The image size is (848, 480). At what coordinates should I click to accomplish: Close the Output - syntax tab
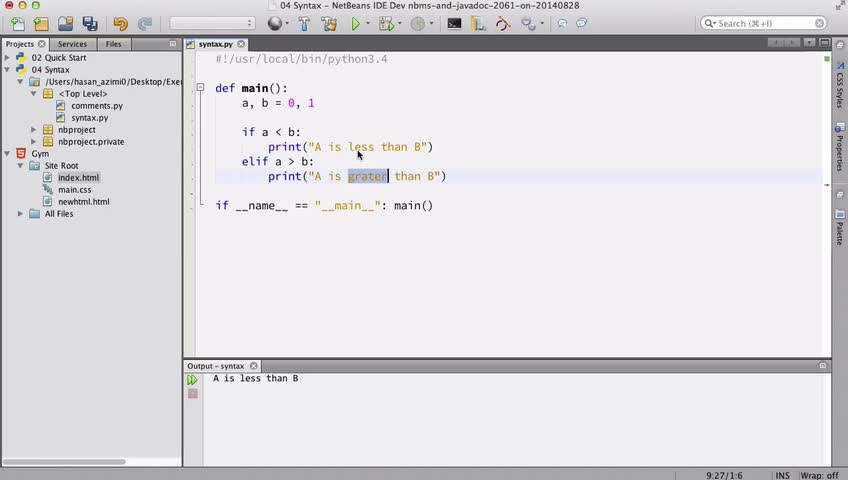(x=253, y=366)
